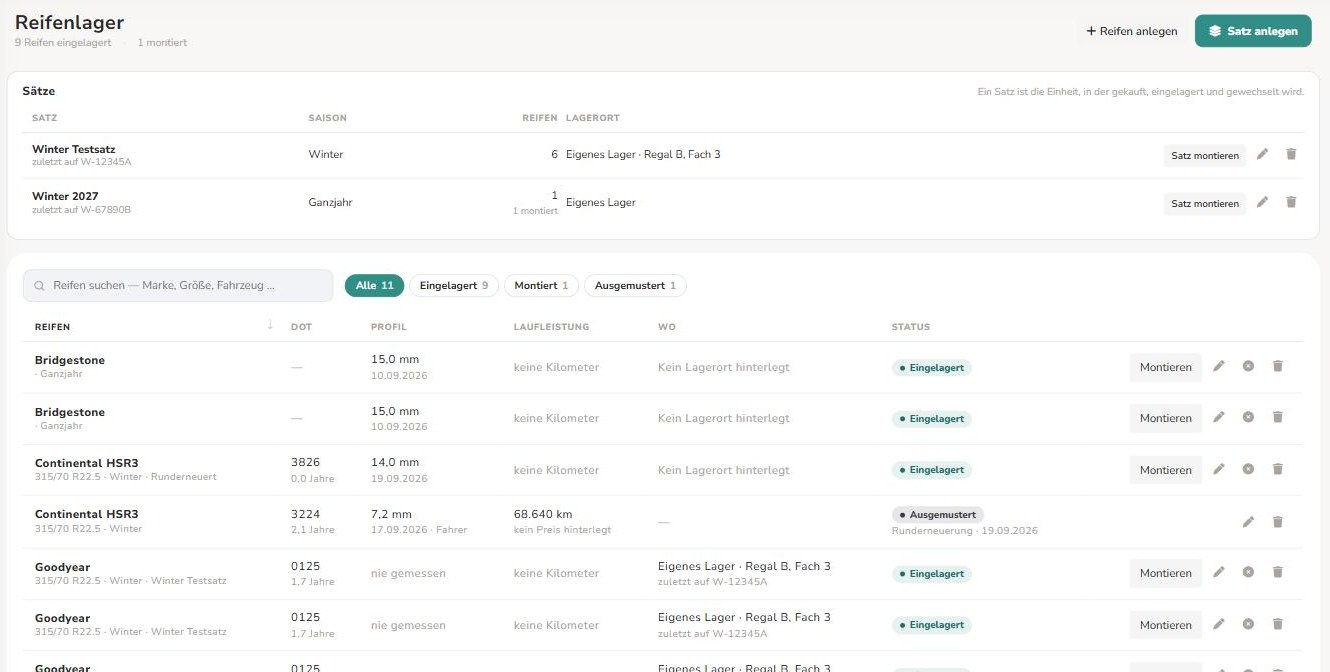Click the LAGERORT header in Sätze table
The width and height of the screenshot is (1330, 672).
tap(593, 118)
